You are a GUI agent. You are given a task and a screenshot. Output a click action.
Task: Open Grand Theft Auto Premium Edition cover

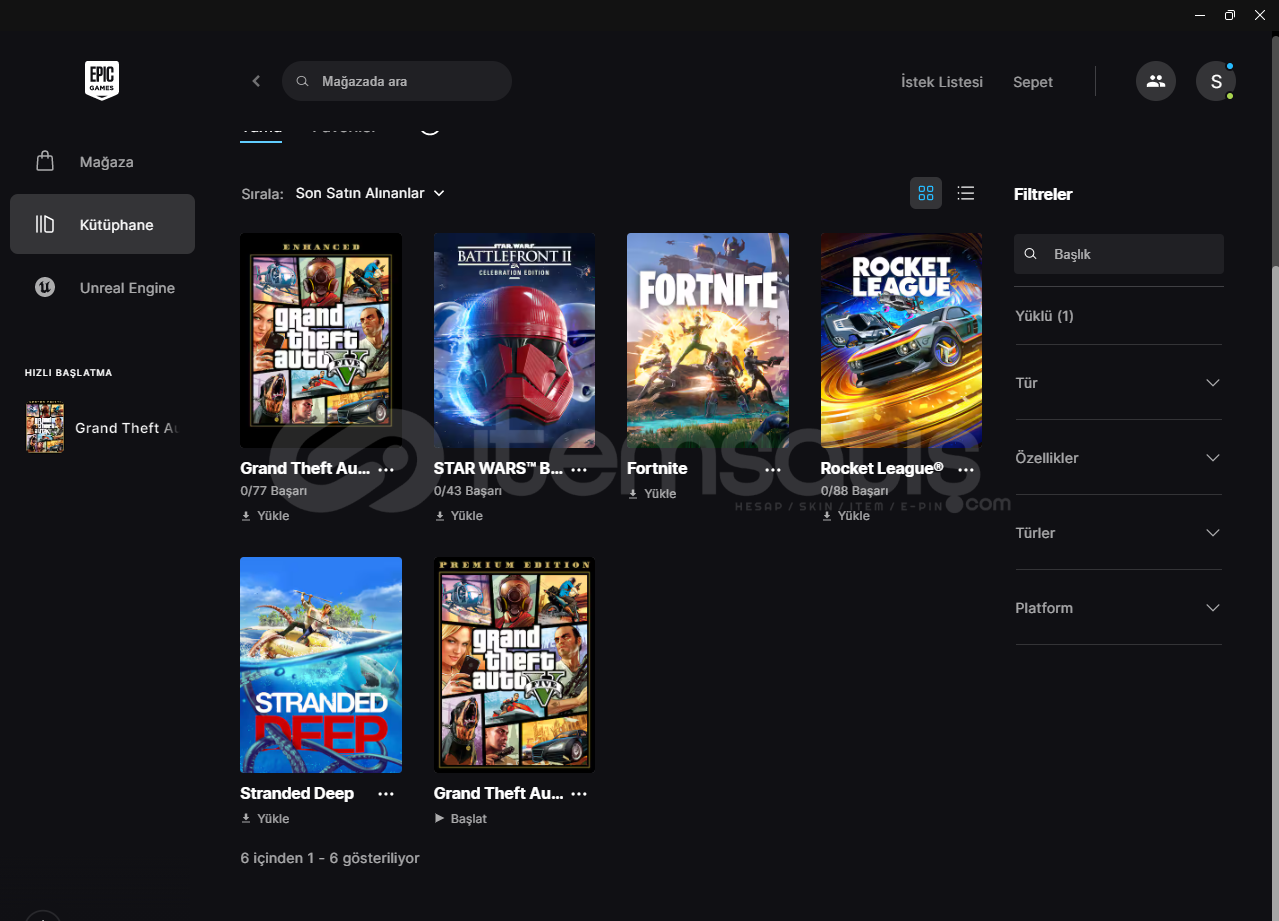[x=514, y=665]
